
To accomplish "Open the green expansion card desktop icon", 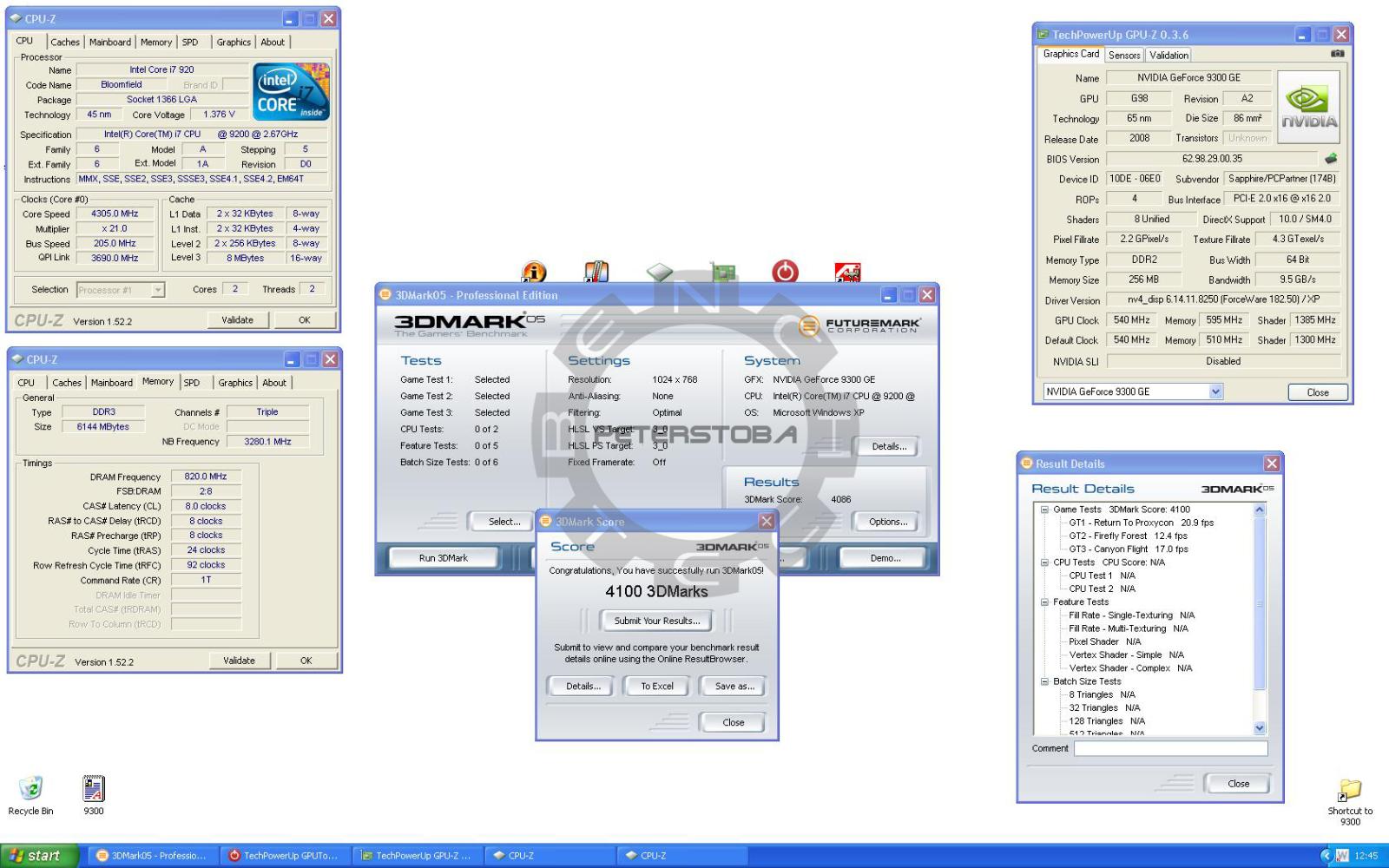I will tap(723, 273).
